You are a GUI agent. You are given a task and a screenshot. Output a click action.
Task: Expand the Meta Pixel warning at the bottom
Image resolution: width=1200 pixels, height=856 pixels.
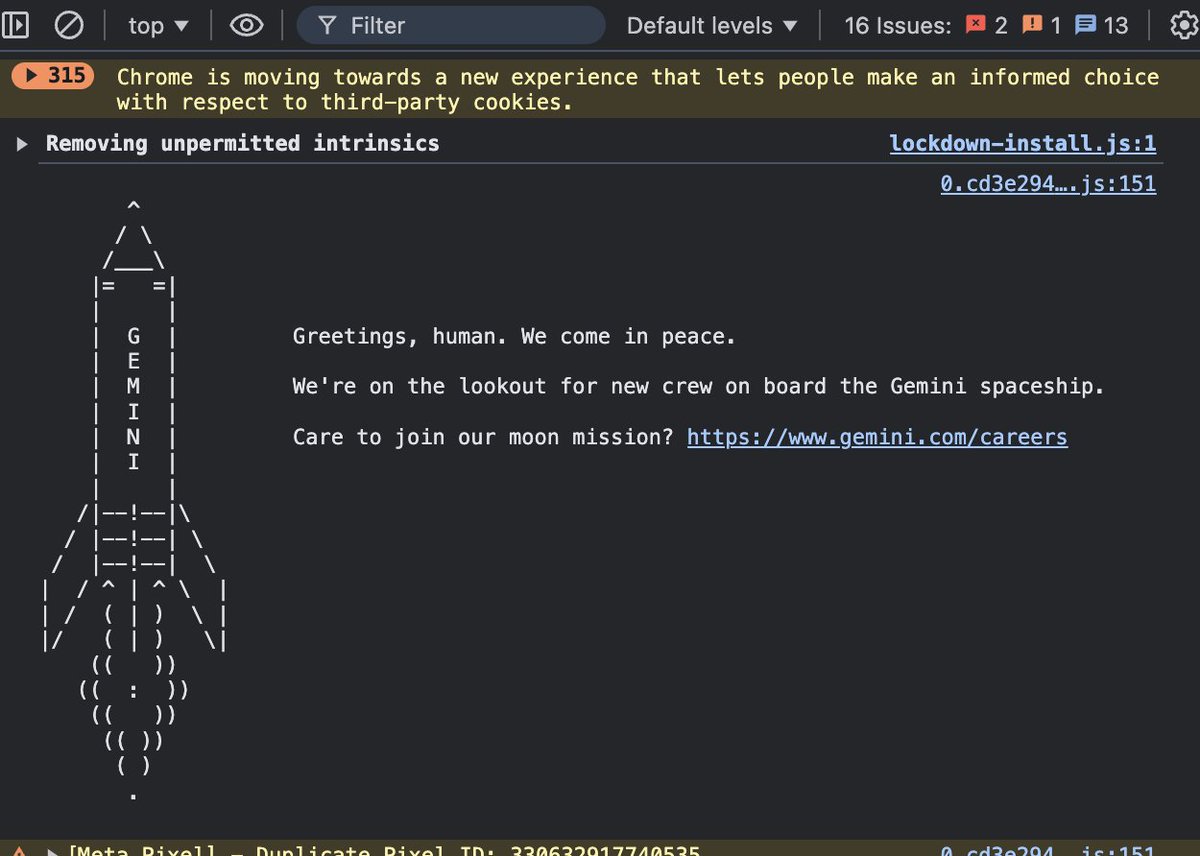tap(53, 852)
